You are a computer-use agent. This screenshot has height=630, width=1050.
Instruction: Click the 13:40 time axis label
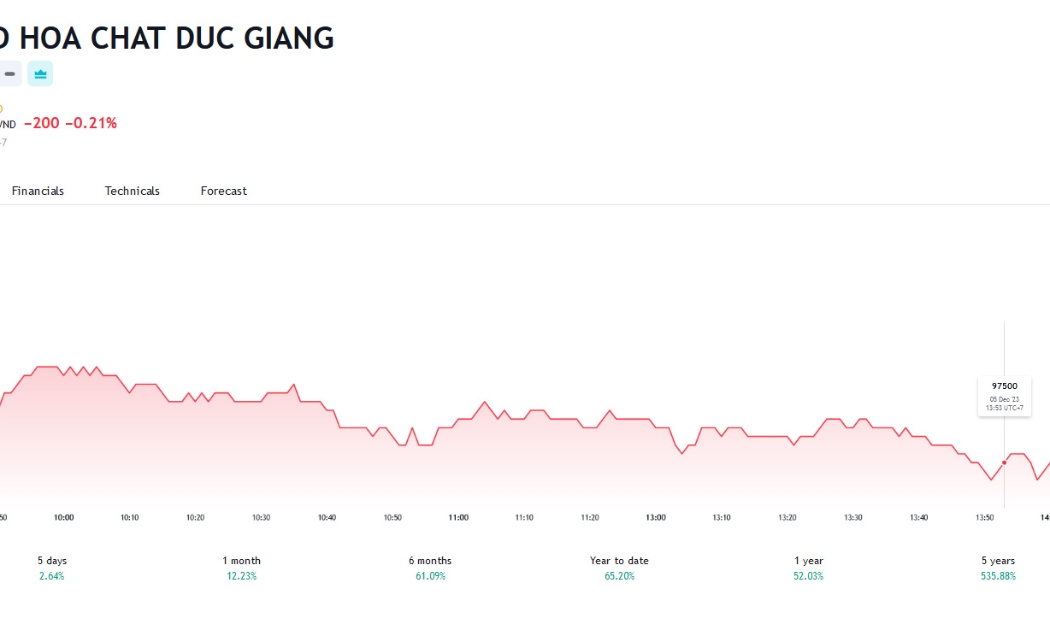coord(919,518)
